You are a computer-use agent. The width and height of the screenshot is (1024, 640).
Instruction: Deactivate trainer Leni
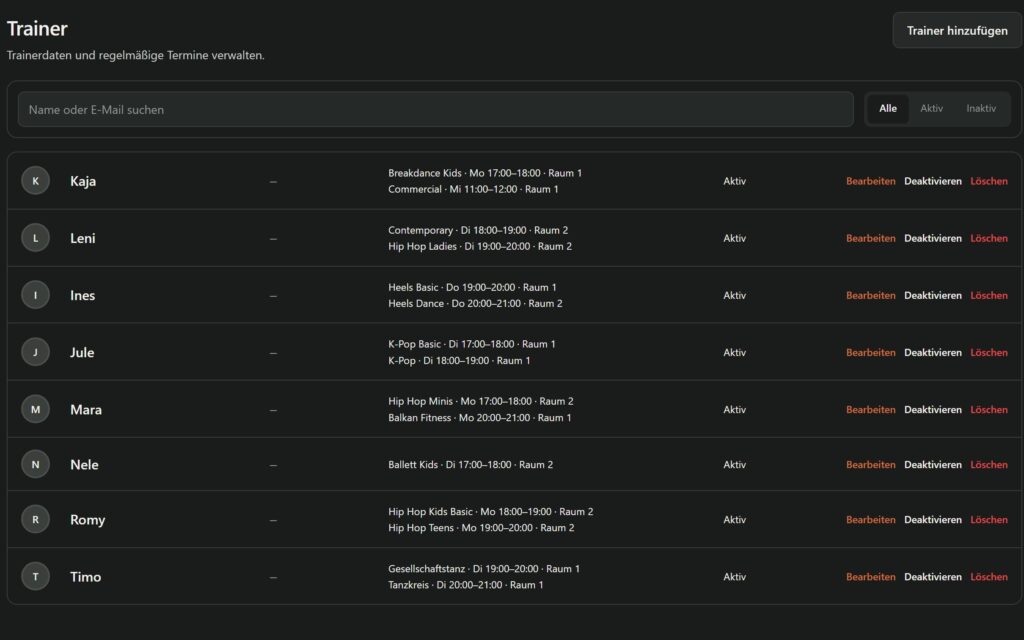pos(933,238)
